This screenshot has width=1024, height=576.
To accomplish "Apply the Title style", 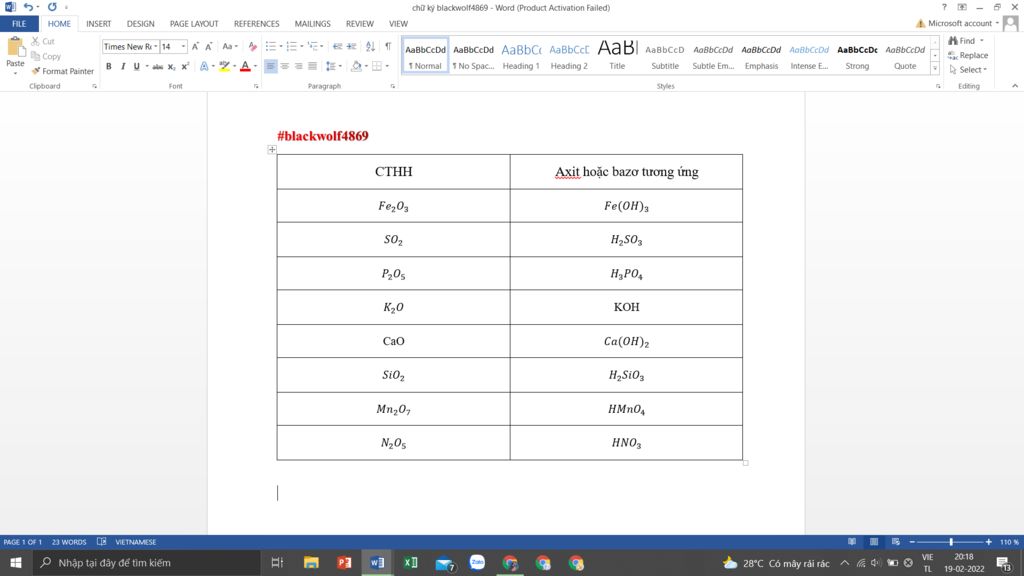I will tap(617, 56).
